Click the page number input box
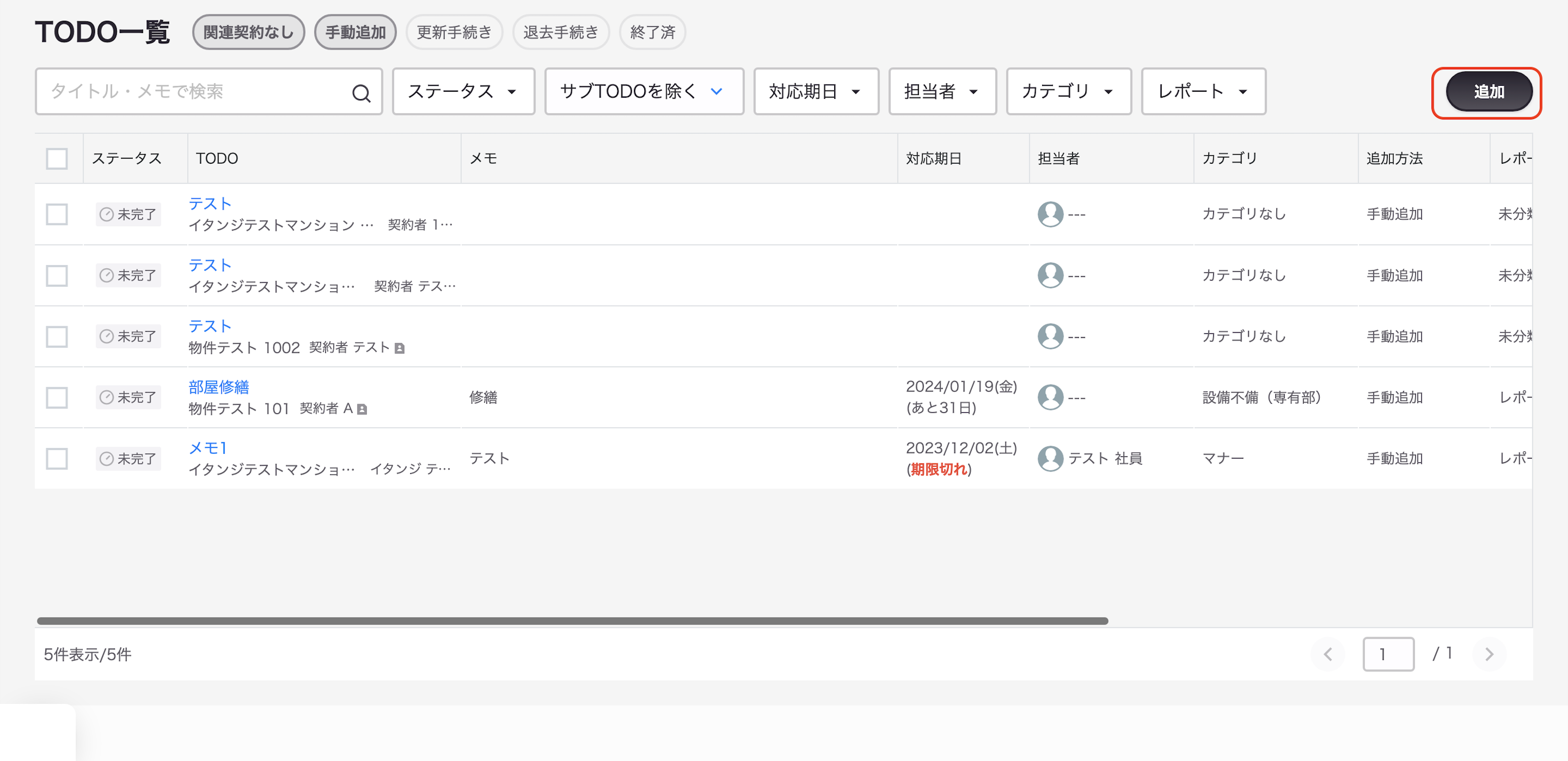The width and height of the screenshot is (1568, 761). pyautogui.click(x=1388, y=654)
